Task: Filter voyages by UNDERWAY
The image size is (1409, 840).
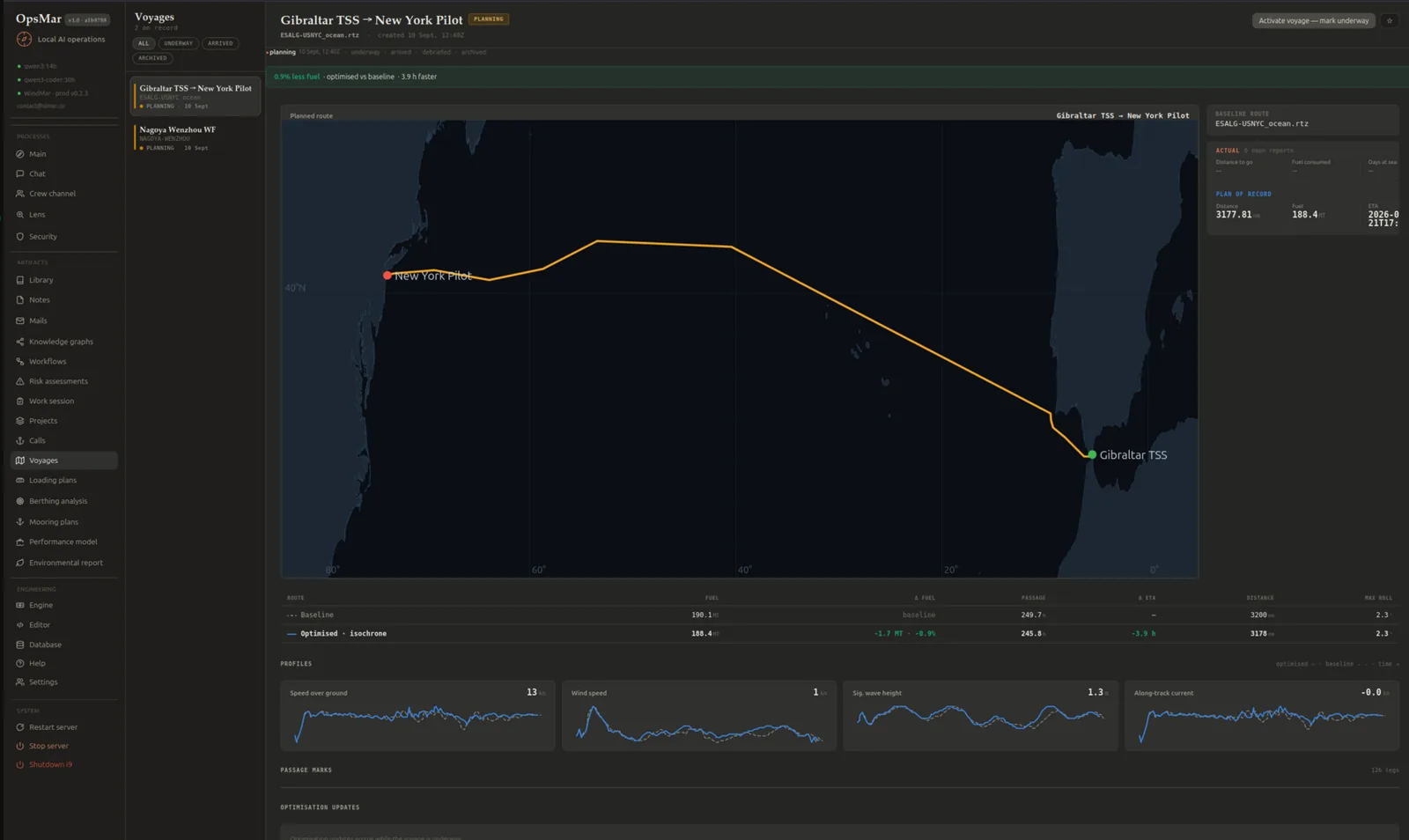Action: 178,43
